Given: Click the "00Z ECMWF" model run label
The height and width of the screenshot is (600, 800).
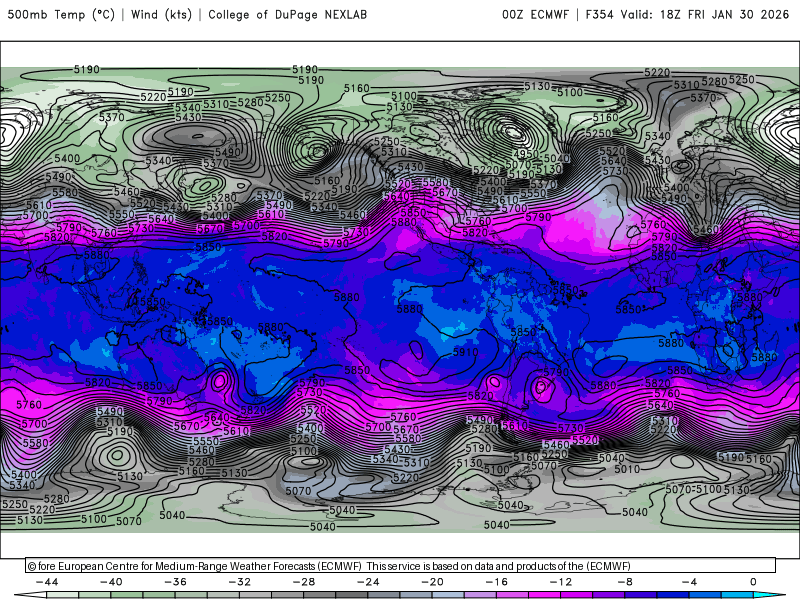Looking at the screenshot, I should [535, 14].
